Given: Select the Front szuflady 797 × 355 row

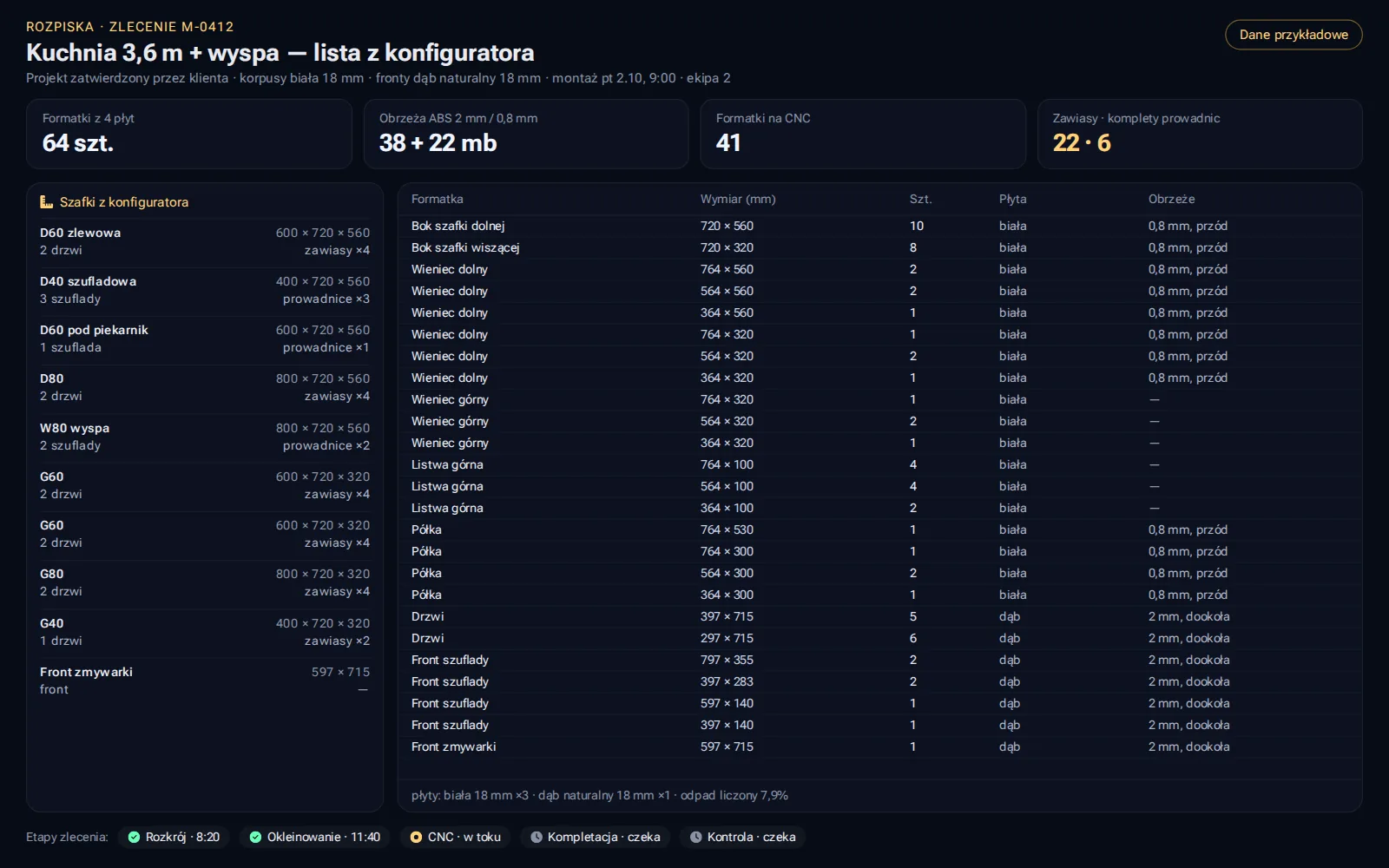Looking at the screenshot, I should tap(879, 660).
